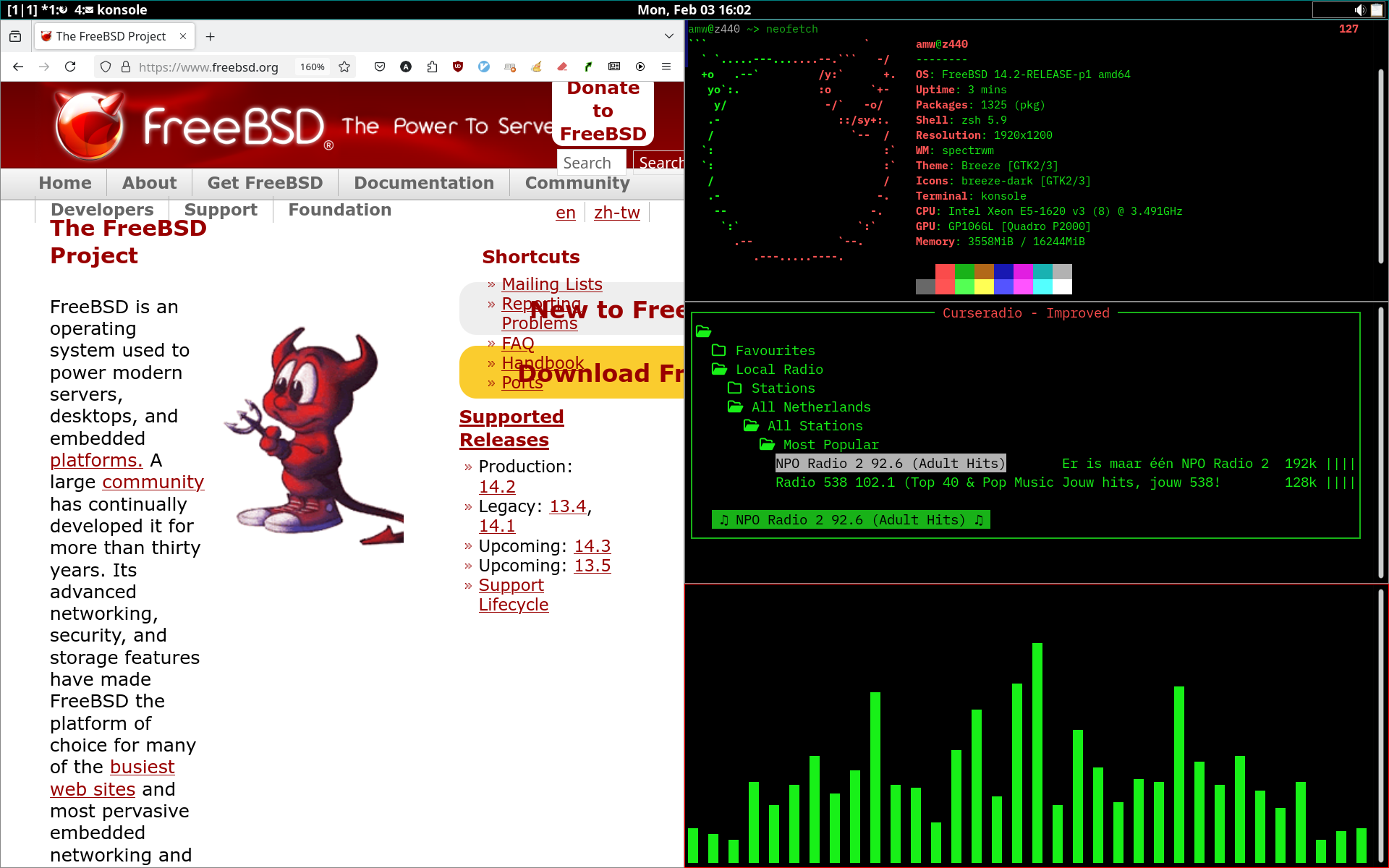Click in the site Search text field
The width and height of the screenshot is (1389, 868).
[x=591, y=163]
